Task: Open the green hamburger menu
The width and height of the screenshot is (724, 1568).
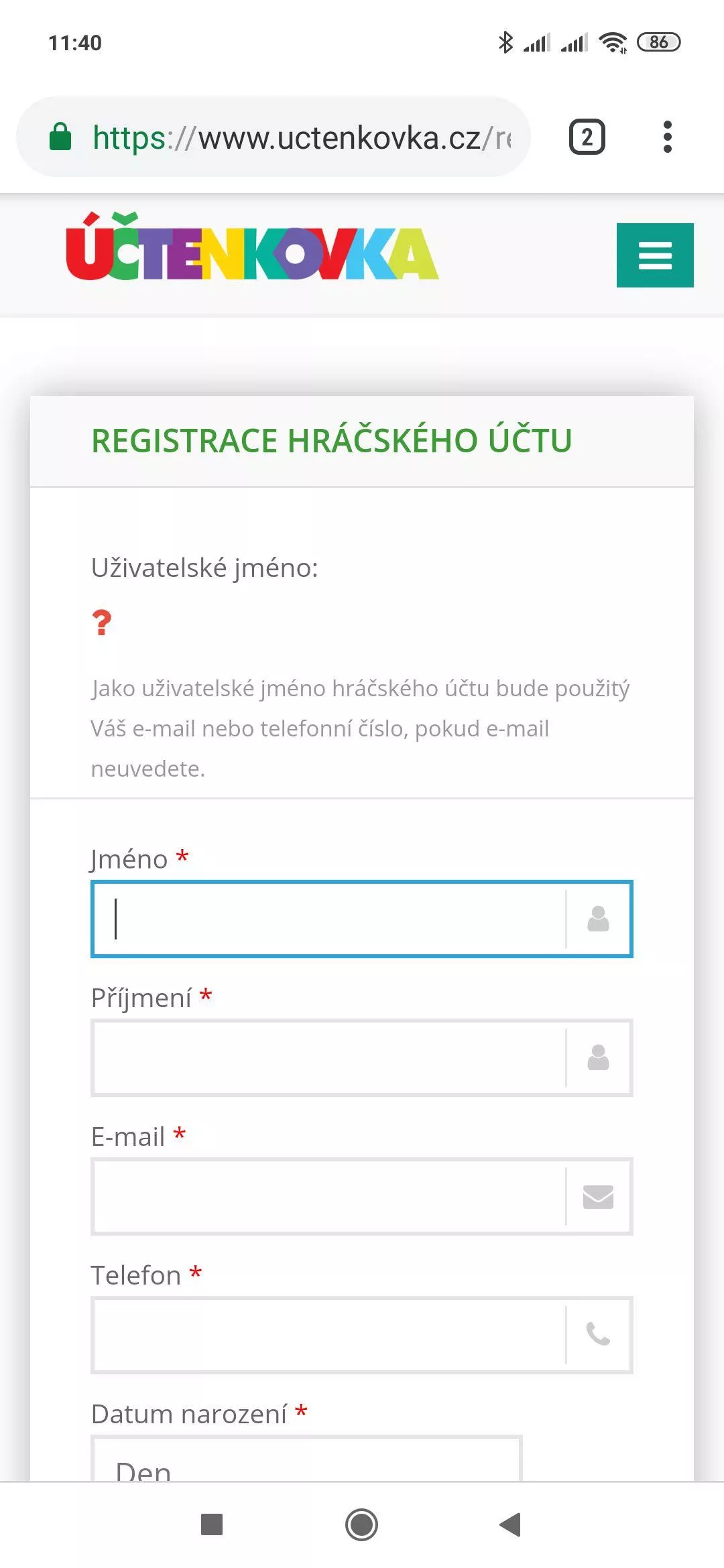Action: point(655,255)
